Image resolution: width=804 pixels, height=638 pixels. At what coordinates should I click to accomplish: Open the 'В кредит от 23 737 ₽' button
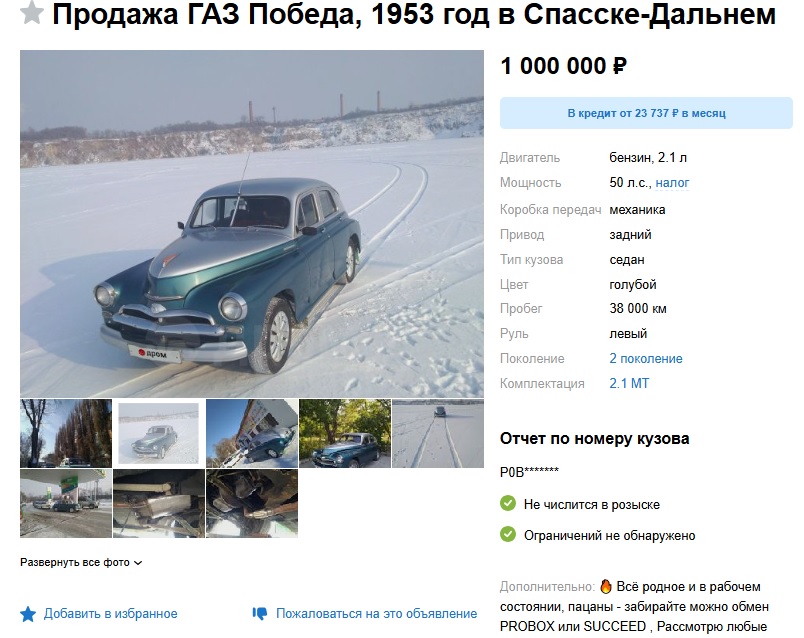[646, 113]
